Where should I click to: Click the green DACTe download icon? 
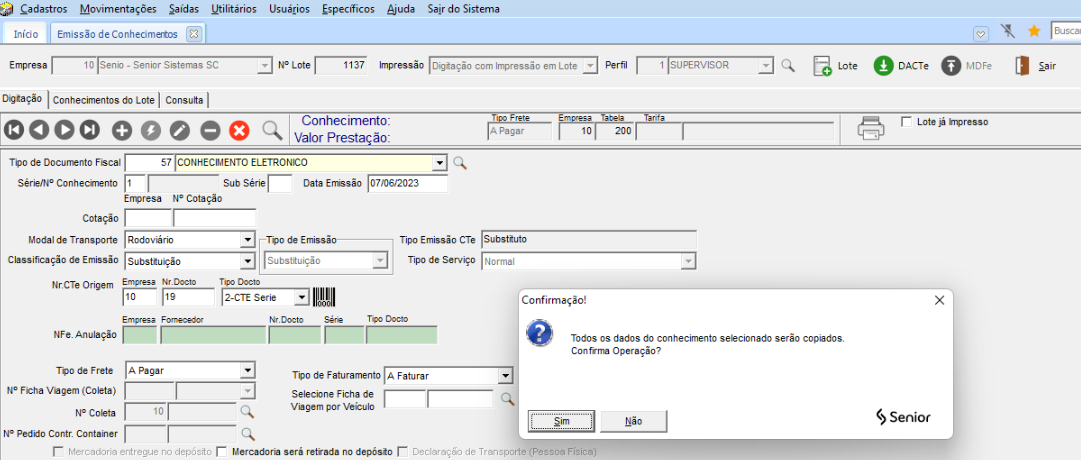[x=883, y=66]
